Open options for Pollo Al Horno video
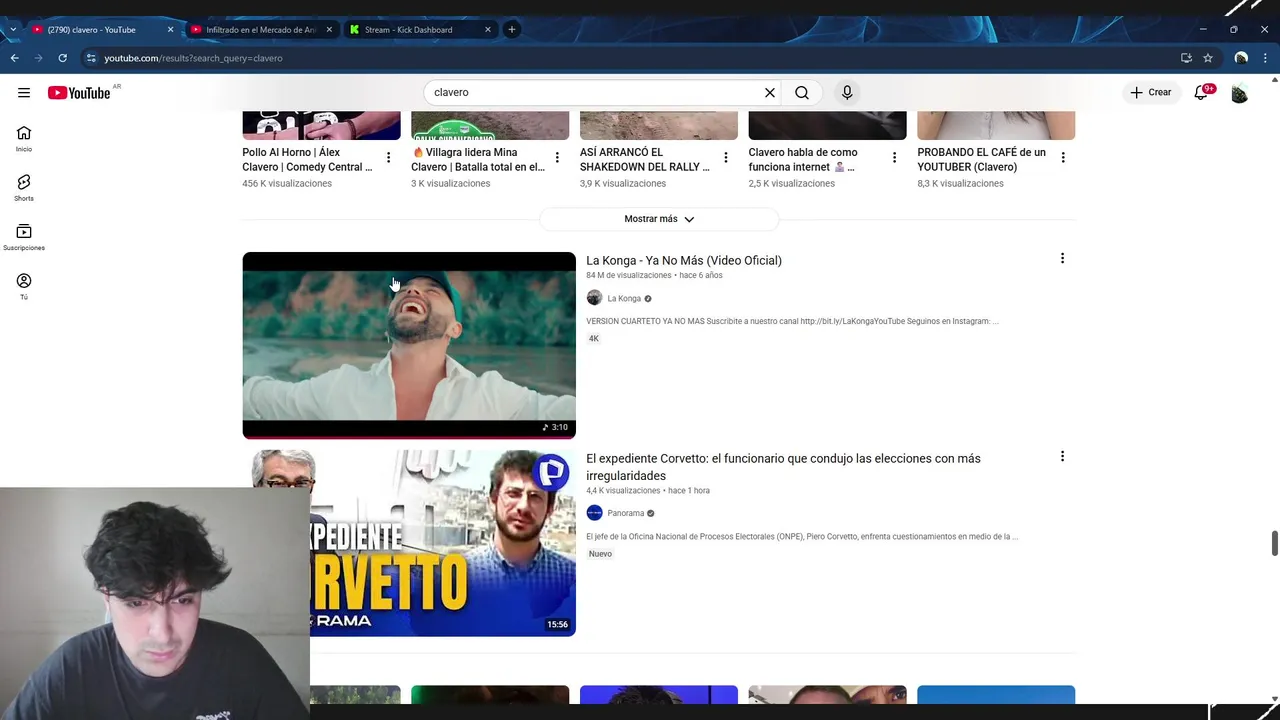Screen dimensions: 1280x720 point(388,158)
